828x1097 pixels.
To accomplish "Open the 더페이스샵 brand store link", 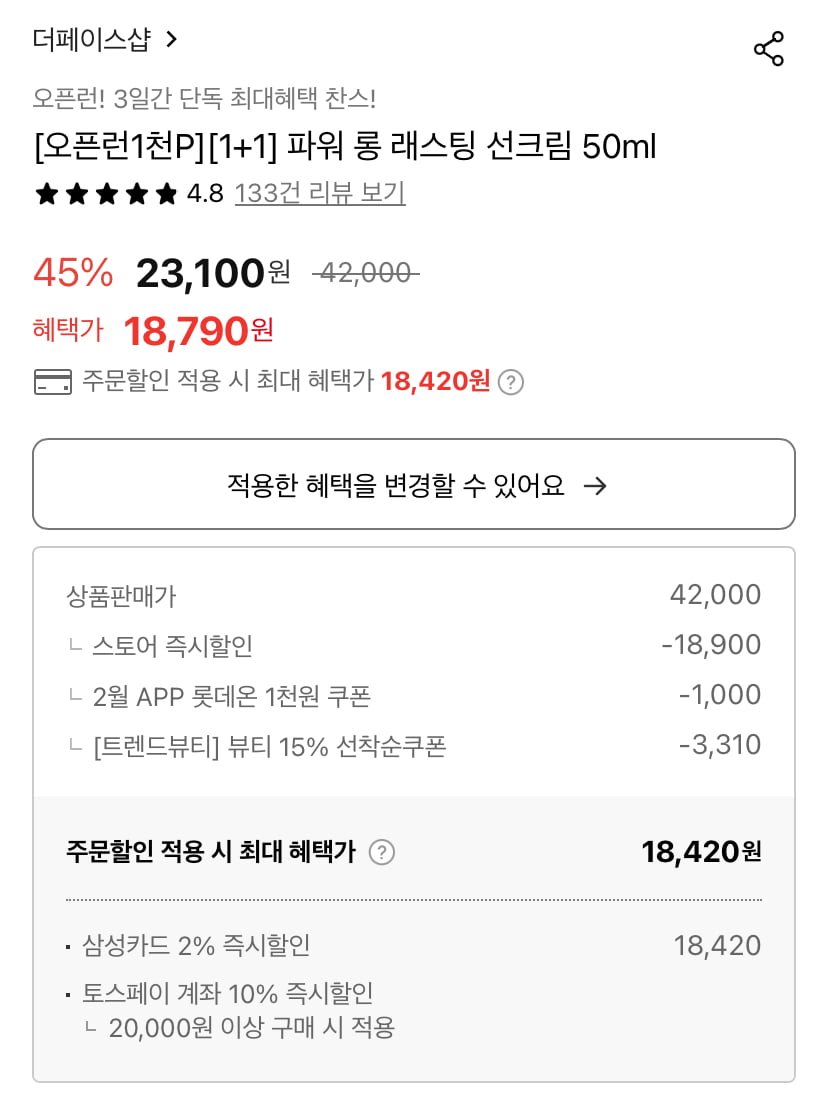I will [91, 39].
